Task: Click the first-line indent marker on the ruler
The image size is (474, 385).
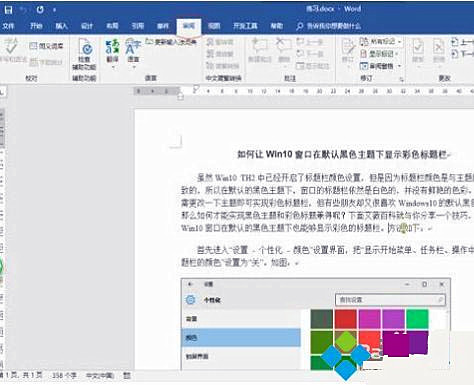Action: point(196,89)
